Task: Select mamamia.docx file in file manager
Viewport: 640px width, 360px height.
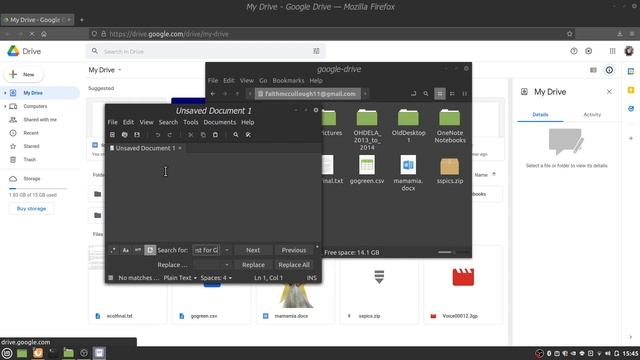Action: pyautogui.click(x=408, y=173)
